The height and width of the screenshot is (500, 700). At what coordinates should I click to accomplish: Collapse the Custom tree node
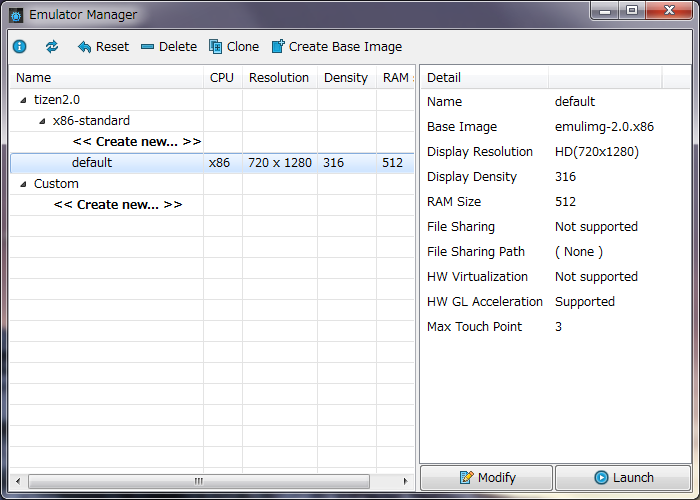(x=24, y=184)
